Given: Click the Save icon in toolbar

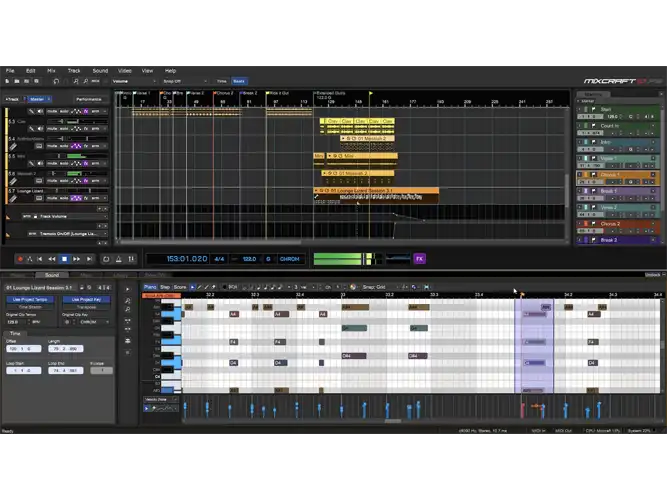Looking at the screenshot, I should 26,81.
